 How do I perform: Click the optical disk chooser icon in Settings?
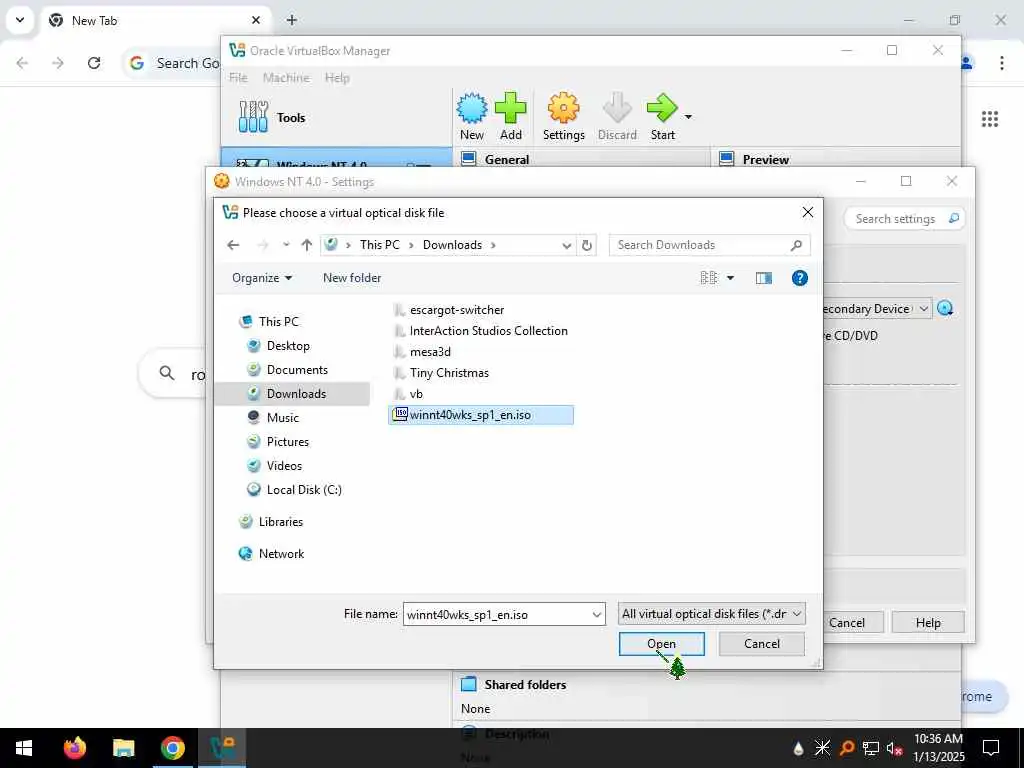[x=946, y=308]
